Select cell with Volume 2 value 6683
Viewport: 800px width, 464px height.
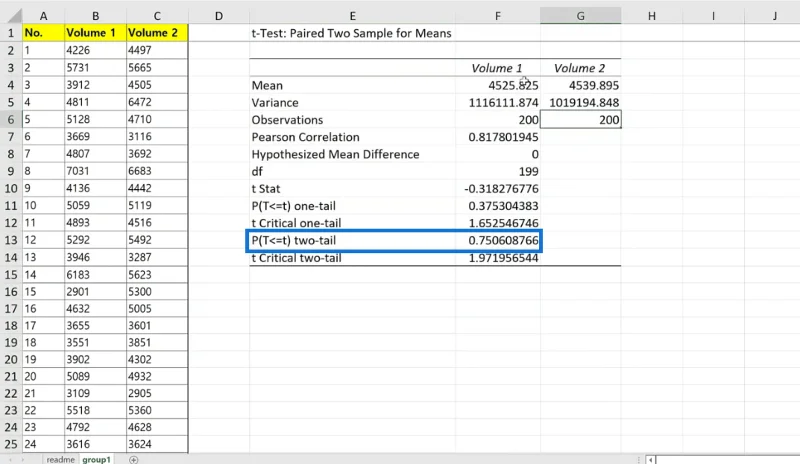coord(157,171)
